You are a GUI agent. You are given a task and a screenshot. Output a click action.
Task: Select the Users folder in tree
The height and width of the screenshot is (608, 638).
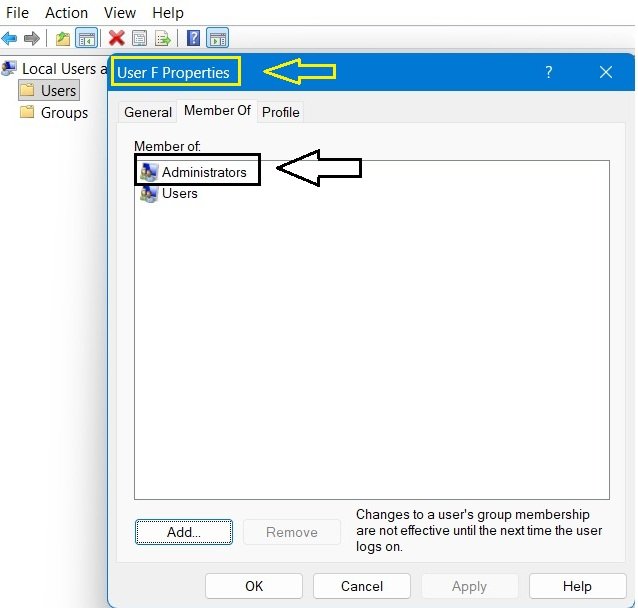[x=49, y=90]
